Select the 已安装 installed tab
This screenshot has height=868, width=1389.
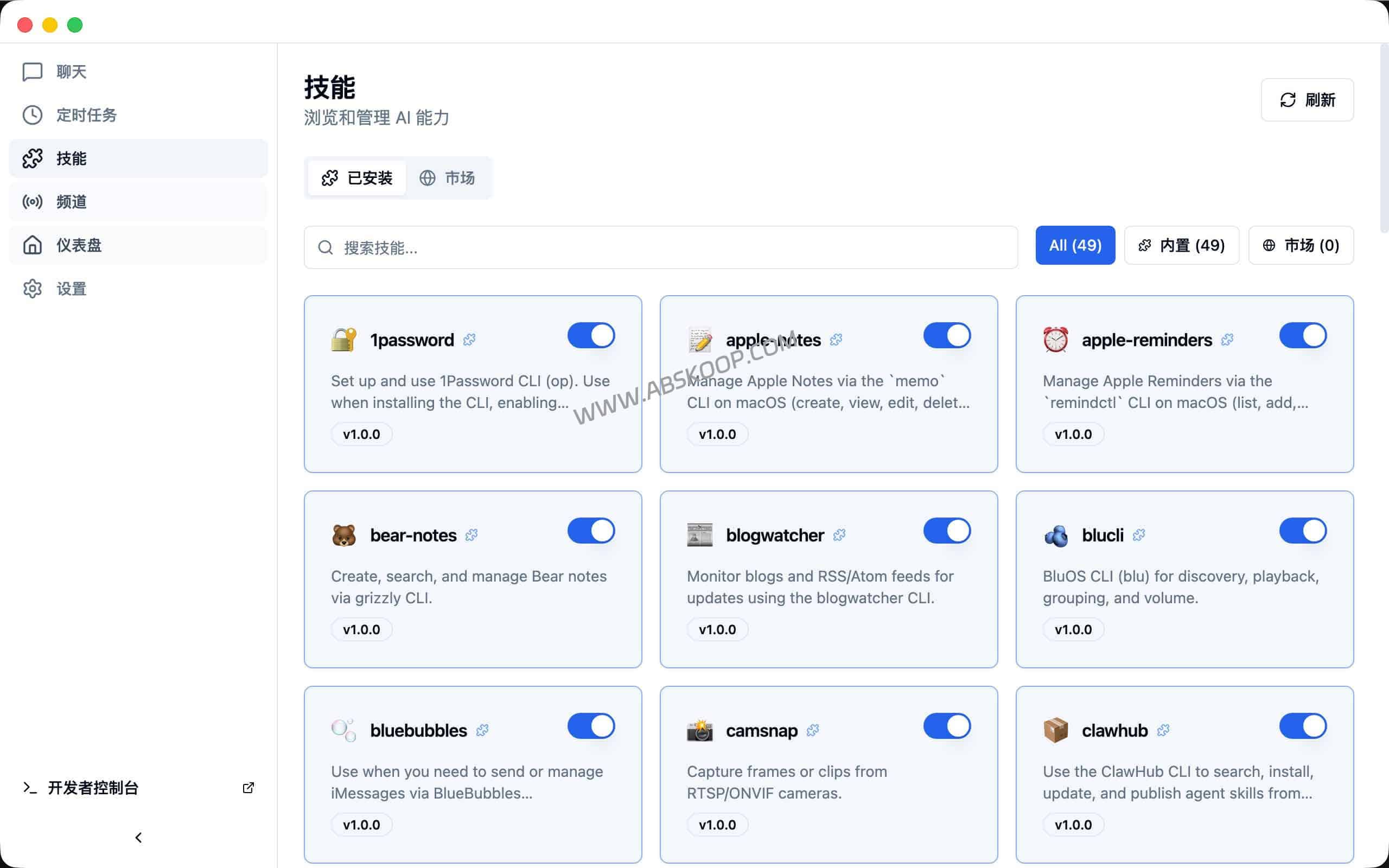tap(356, 178)
